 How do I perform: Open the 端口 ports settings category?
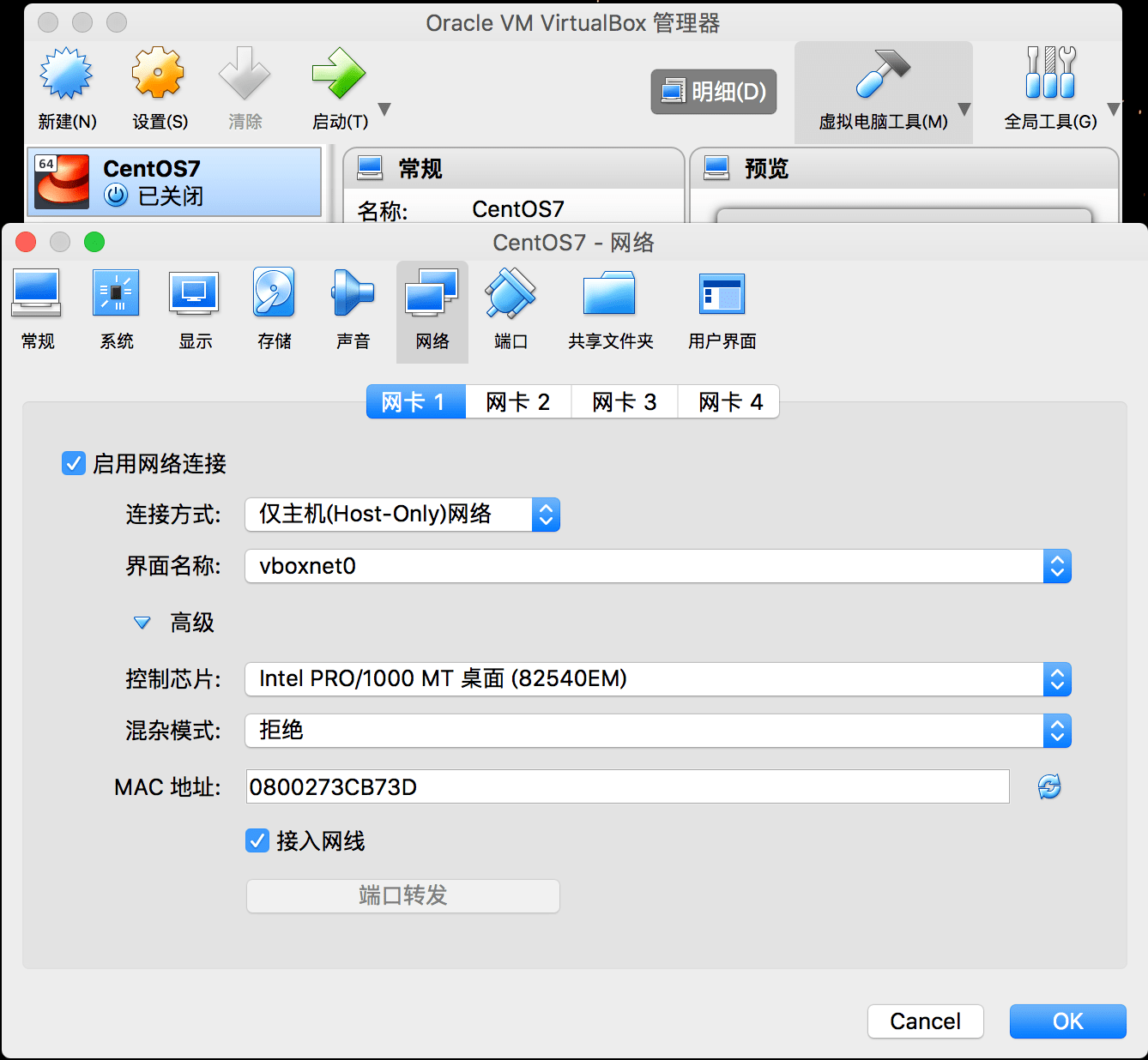511,310
